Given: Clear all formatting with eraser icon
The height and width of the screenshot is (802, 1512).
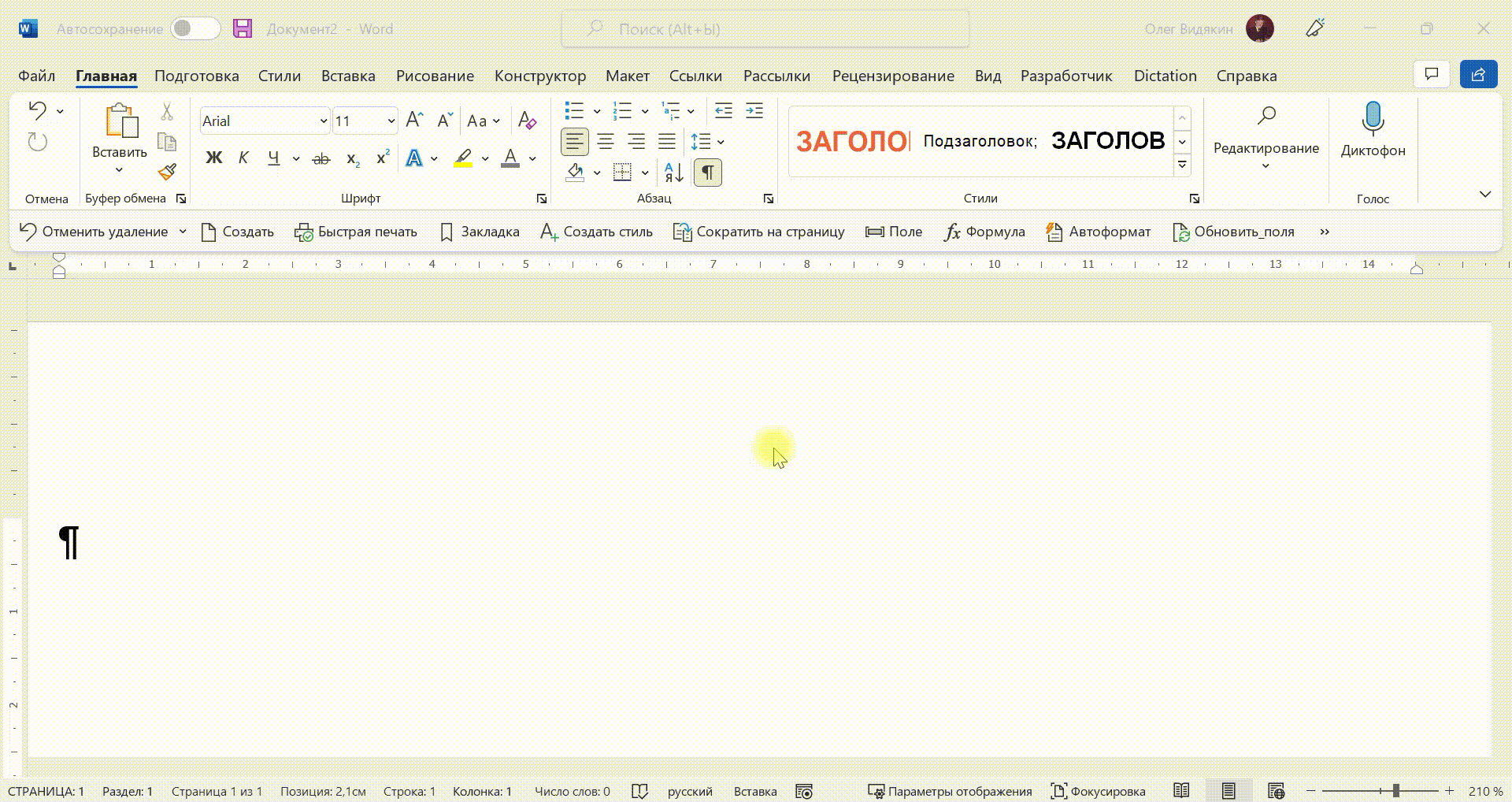Looking at the screenshot, I should coord(527,121).
